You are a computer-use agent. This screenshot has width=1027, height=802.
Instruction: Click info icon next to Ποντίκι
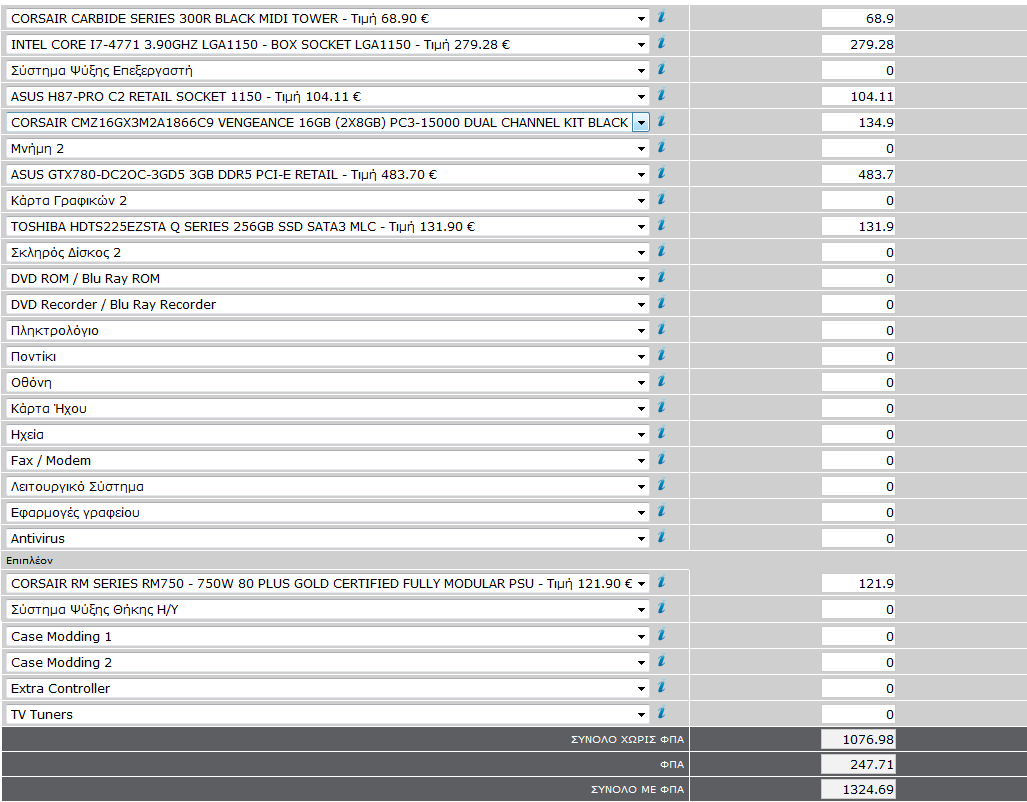point(662,355)
